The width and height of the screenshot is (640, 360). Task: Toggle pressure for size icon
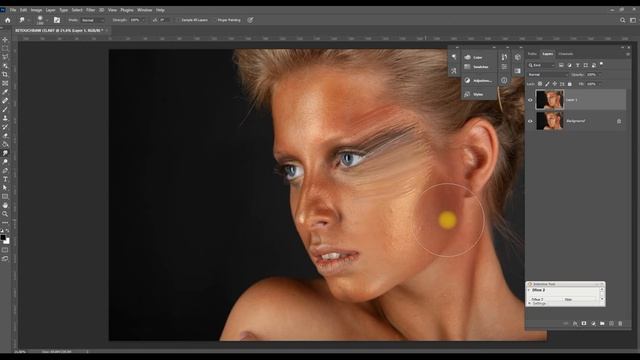point(250,20)
